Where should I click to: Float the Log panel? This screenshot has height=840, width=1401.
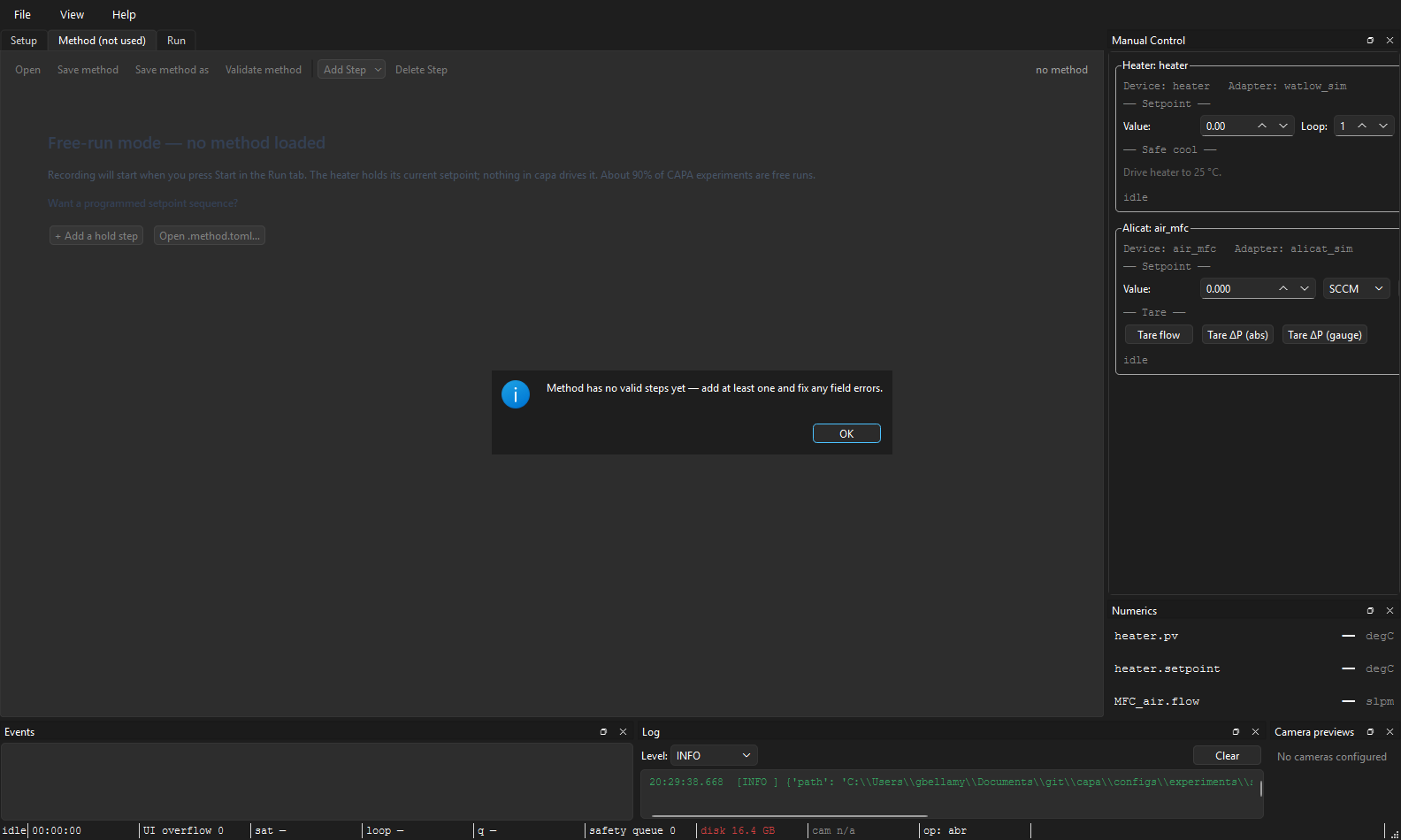coord(1236,732)
